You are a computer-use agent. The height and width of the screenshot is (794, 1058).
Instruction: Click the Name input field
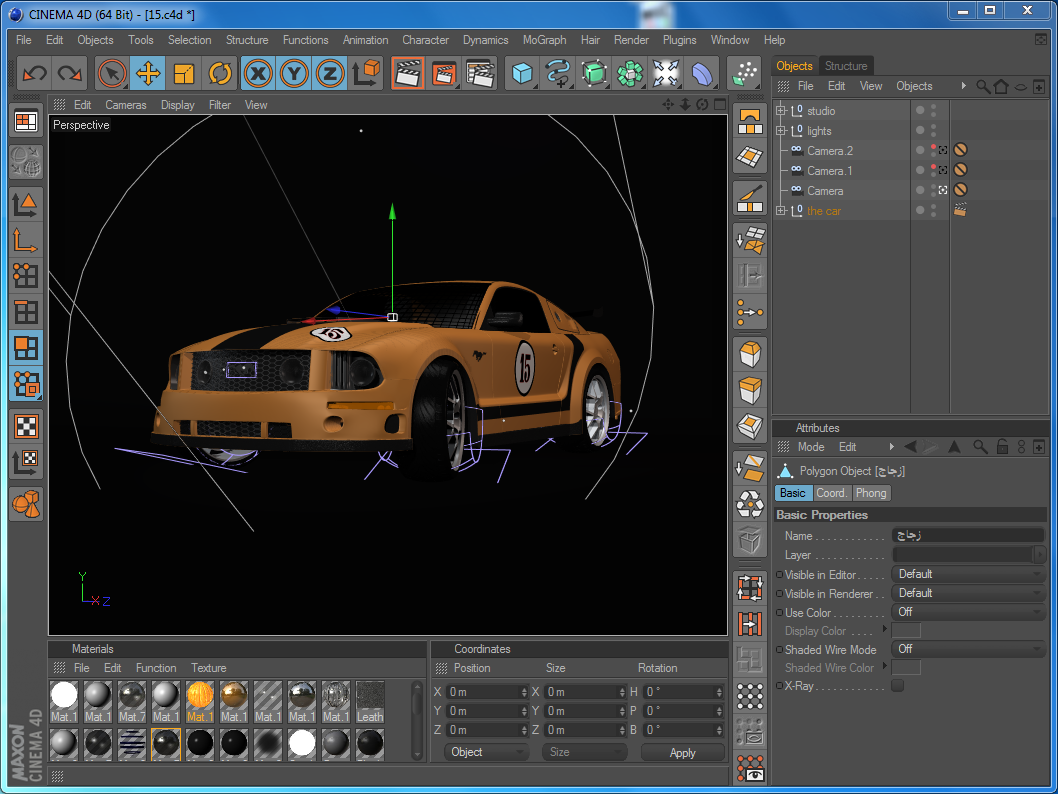pyautogui.click(x=968, y=536)
